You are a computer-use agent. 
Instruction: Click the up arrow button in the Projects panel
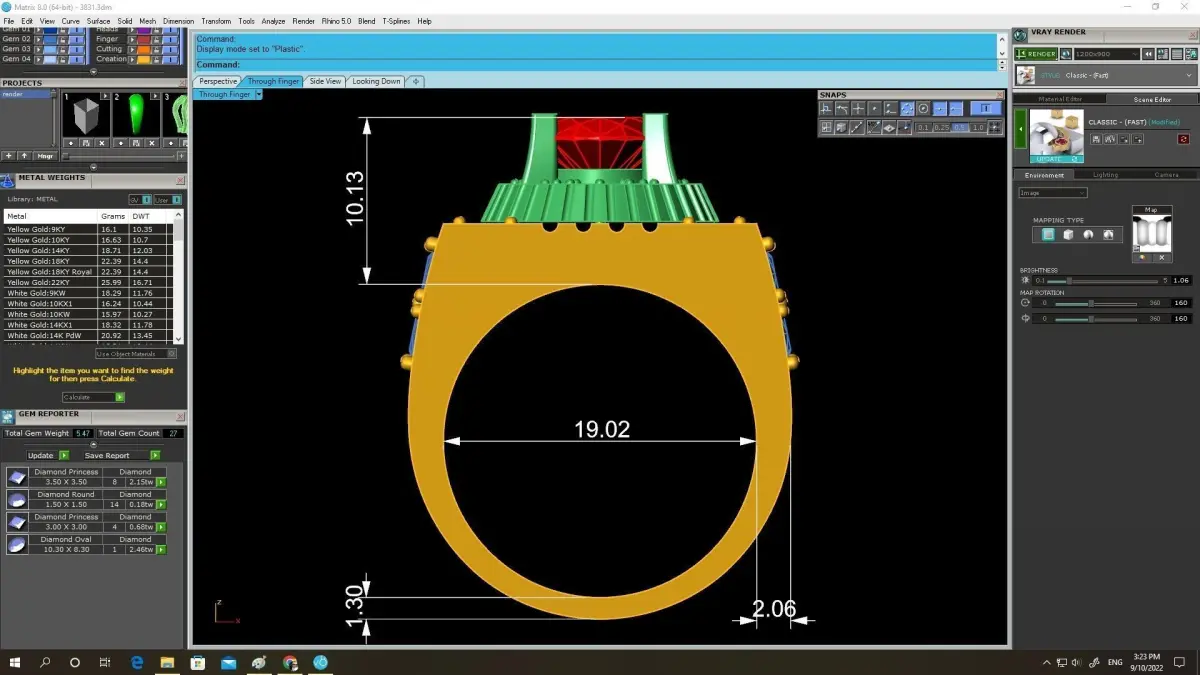(24, 156)
